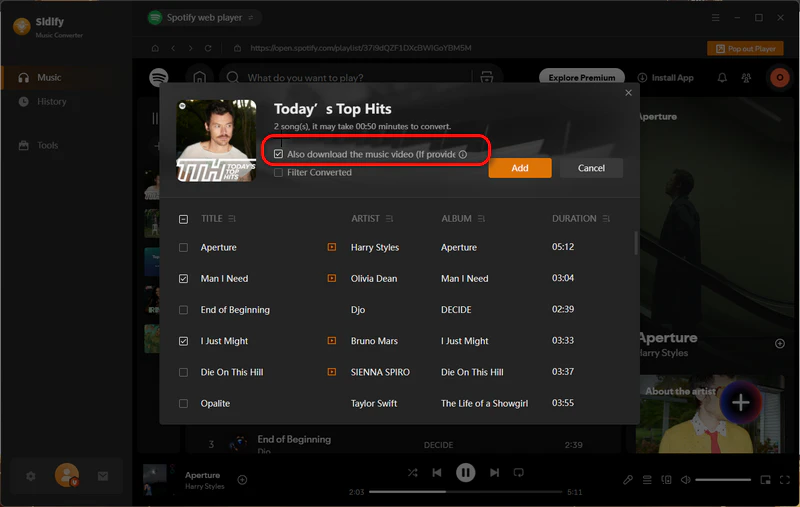Open the mail feedback icon
The image size is (800, 507).
click(103, 476)
